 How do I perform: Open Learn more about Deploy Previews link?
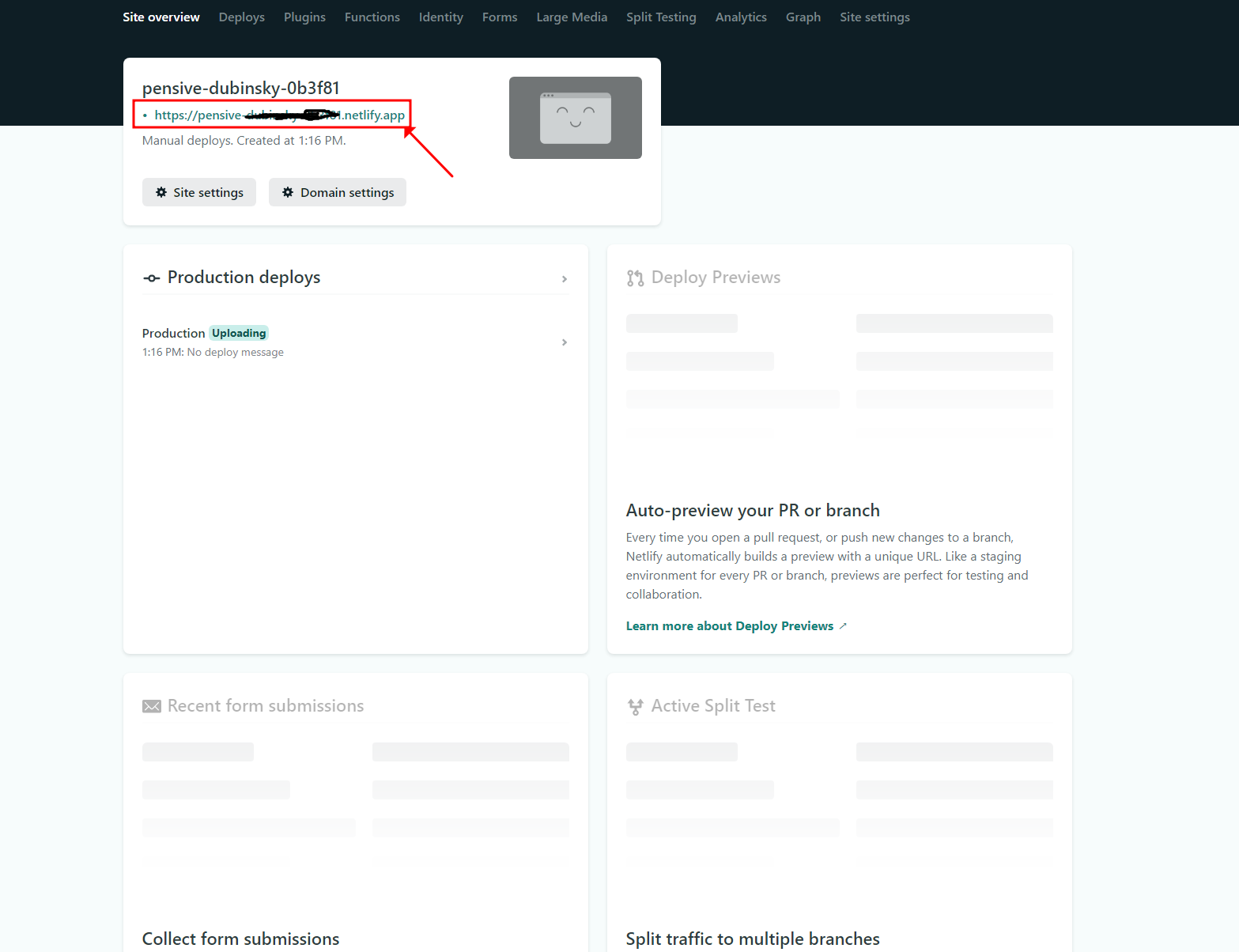730,626
